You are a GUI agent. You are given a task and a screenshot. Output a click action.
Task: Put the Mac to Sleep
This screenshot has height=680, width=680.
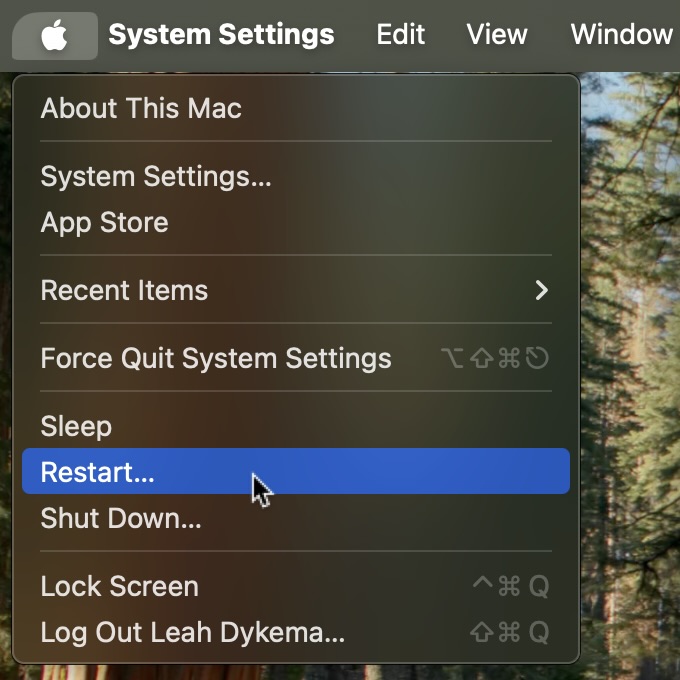click(x=296, y=426)
